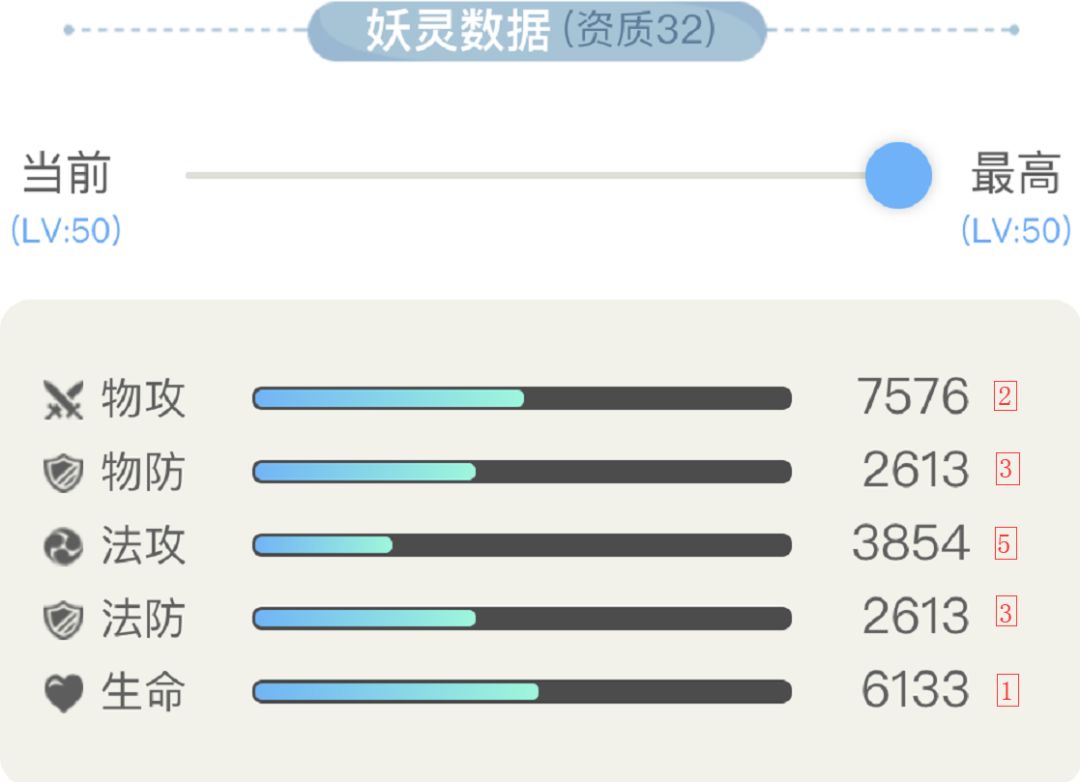Click the shield icon beside 物防
This screenshot has height=782, width=1080.
coord(63,473)
